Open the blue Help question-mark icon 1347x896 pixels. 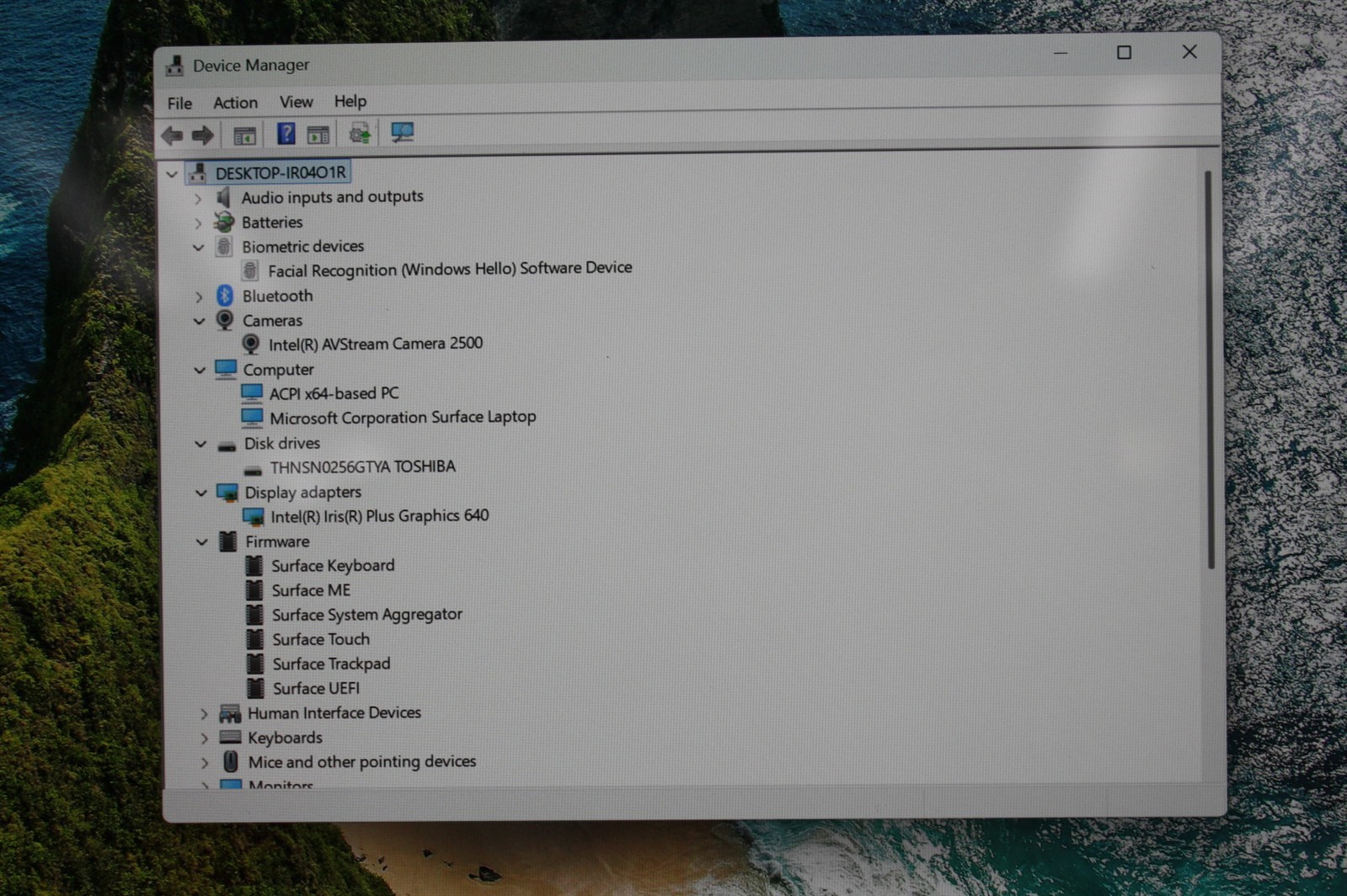[286, 133]
